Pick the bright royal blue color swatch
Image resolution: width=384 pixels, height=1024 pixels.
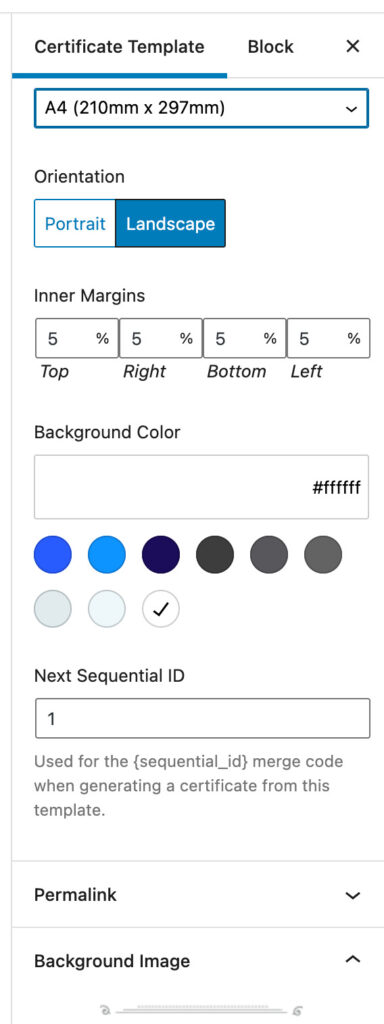point(52,554)
